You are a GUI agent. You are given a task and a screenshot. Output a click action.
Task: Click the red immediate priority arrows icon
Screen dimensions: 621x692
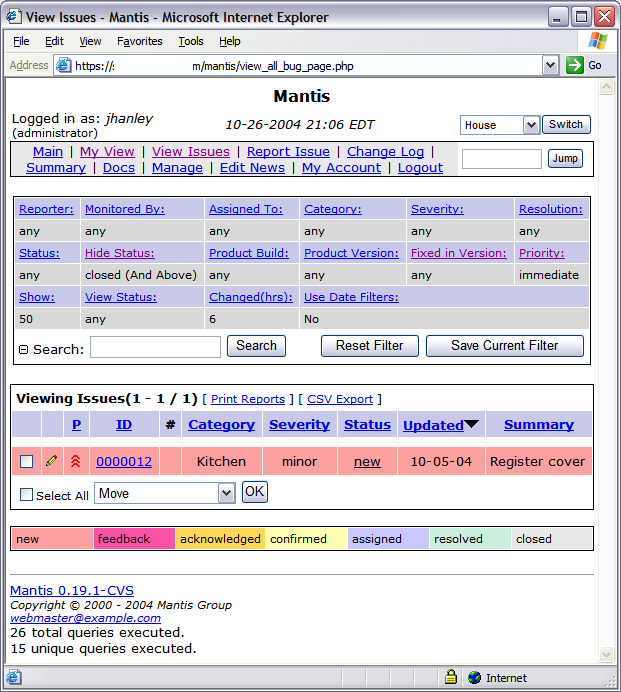[x=76, y=461]
